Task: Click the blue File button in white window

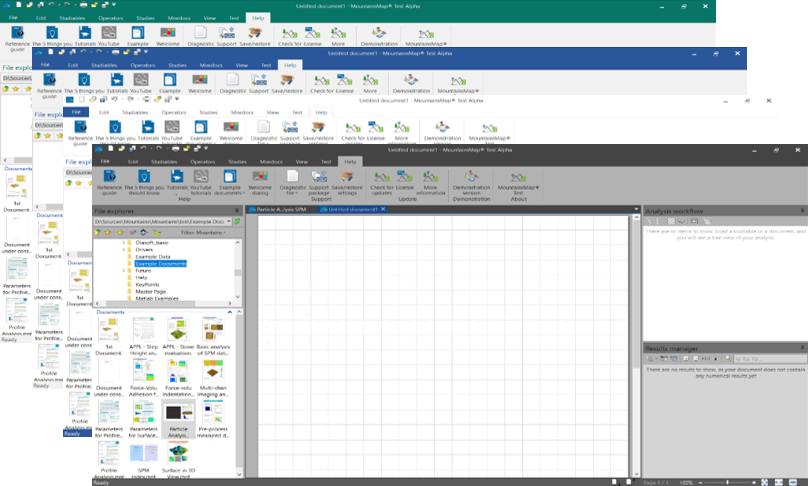Action: [76, 112]
